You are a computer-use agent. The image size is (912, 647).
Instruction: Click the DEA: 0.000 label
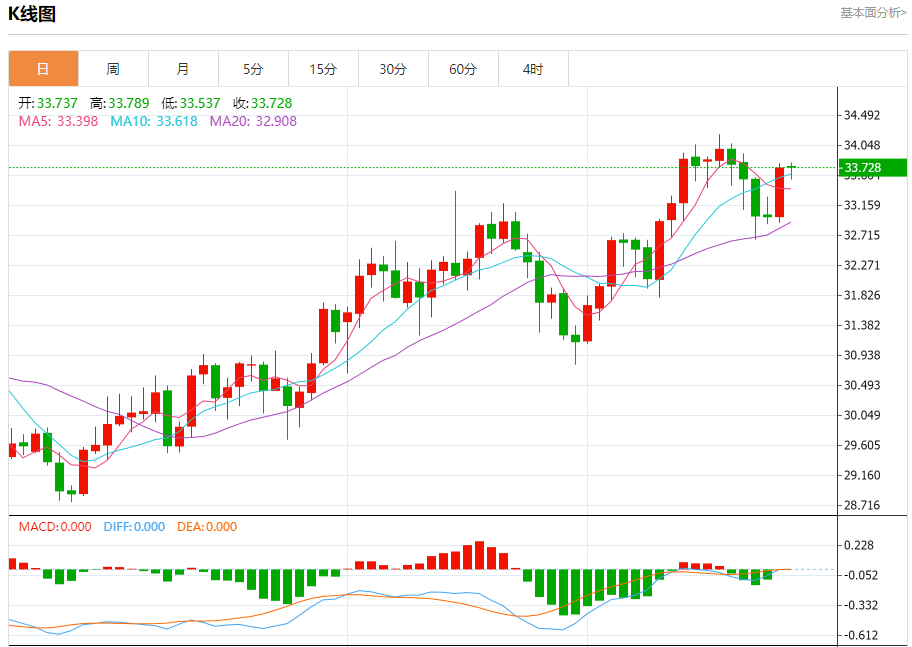pyautogui.click(x=207, y=527)
